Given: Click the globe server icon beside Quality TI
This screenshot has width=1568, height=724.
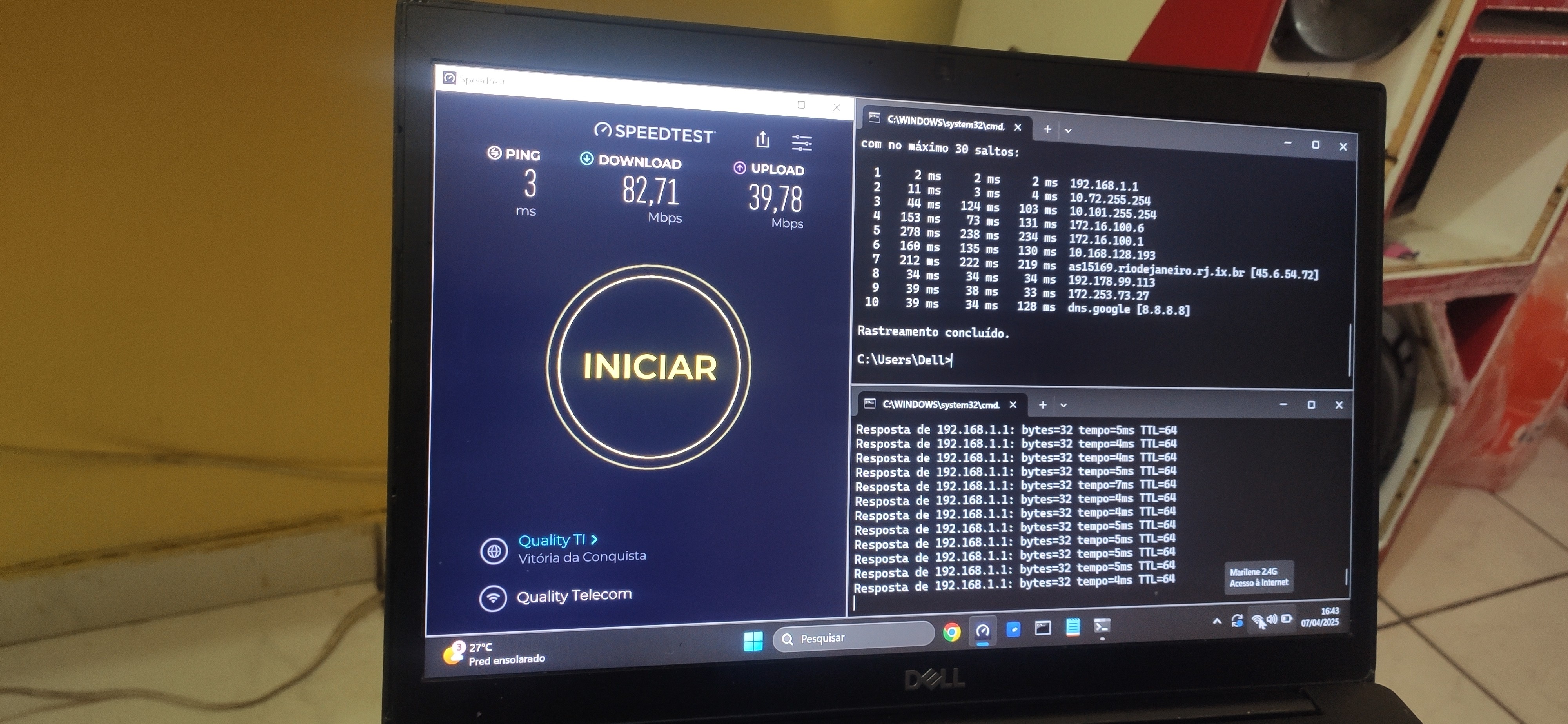Looking at the screenshot, I should pyautogui.click(x=494, y=551).
